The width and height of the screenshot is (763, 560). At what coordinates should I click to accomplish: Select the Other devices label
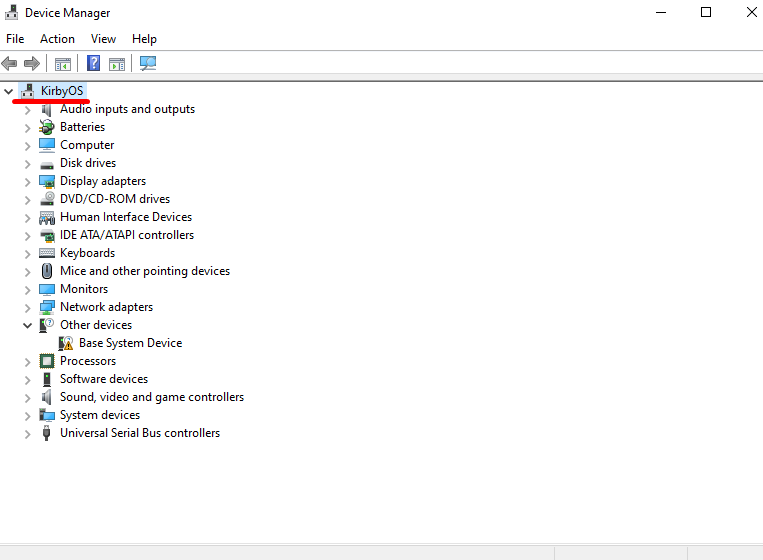(96, 325)
